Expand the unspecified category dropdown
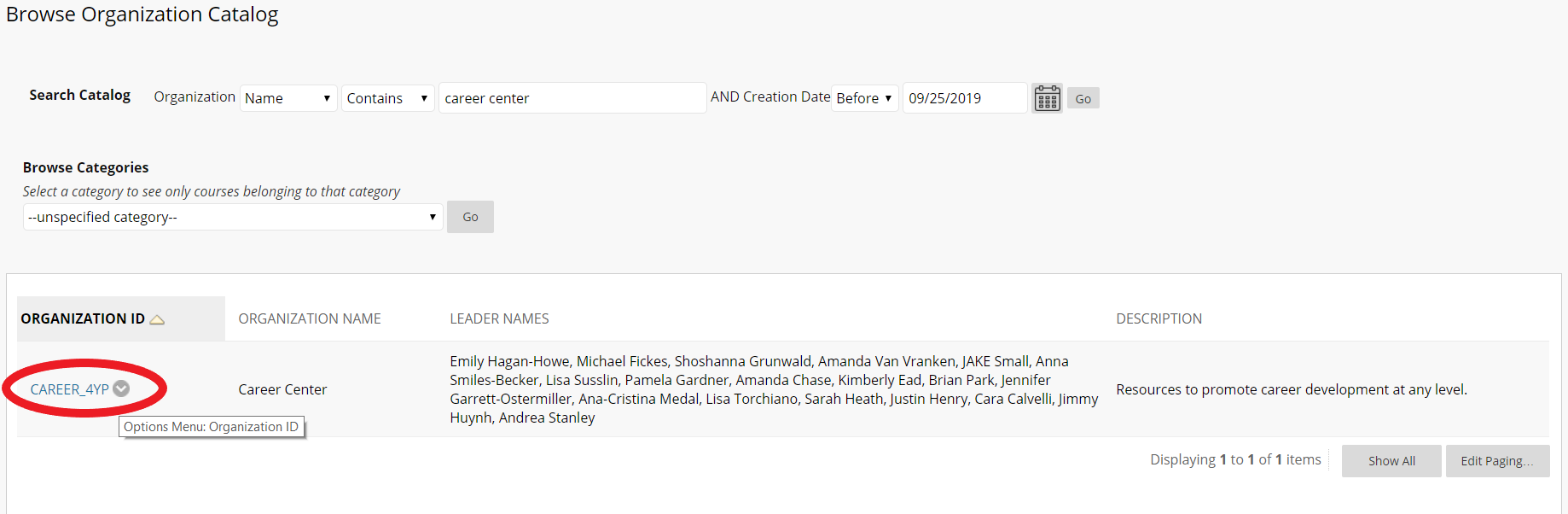The image size is (1568, 514). [x=233, y=217]
